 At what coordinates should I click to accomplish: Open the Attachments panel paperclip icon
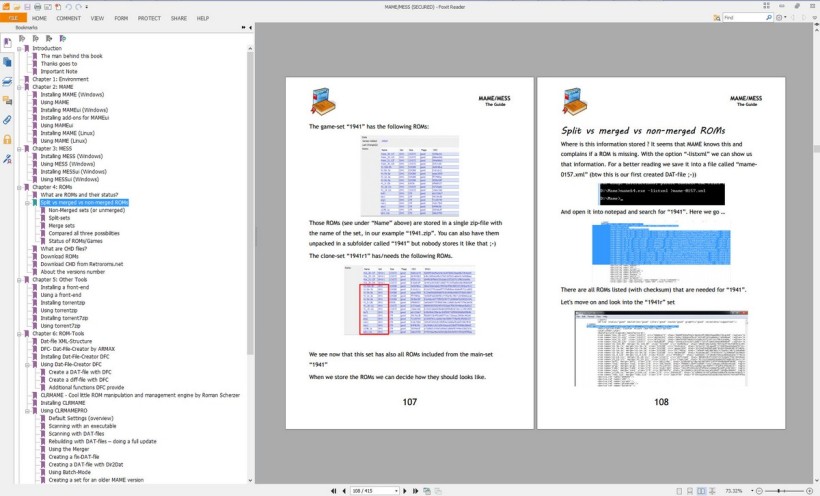7,119
